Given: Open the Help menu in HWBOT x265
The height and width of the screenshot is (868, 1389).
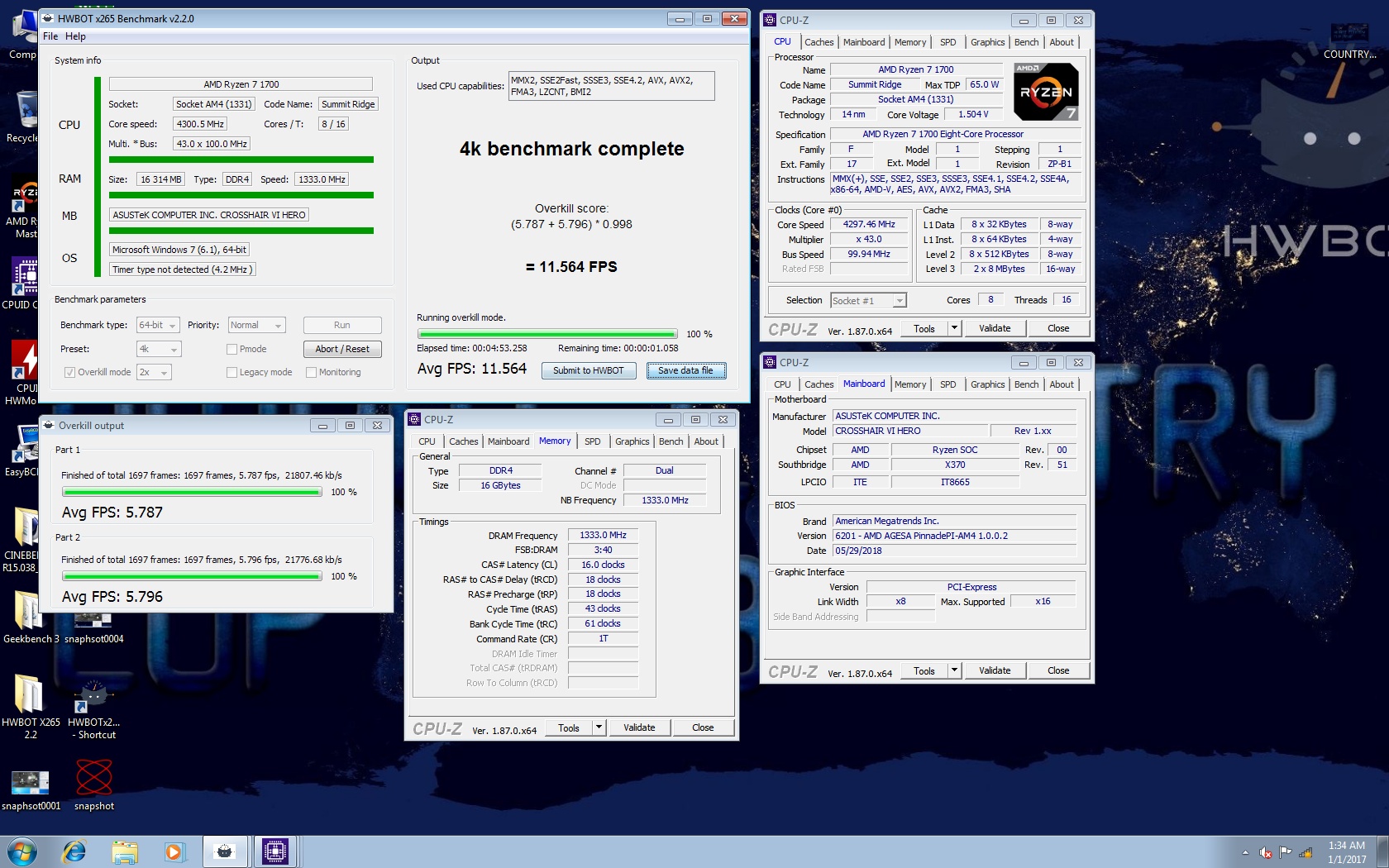Looking at the screenshot, I should (75, 36).
